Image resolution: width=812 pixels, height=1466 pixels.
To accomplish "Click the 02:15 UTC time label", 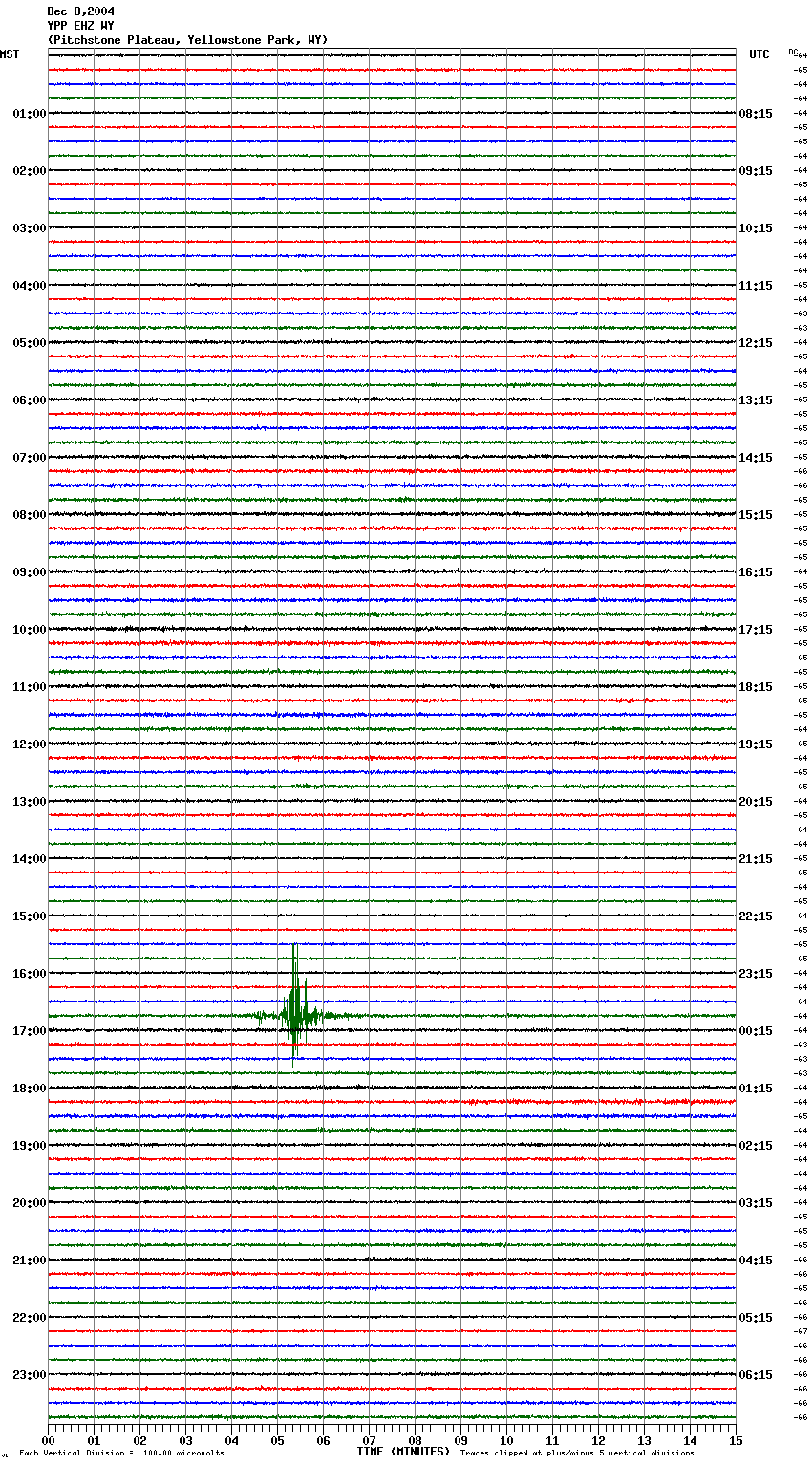I will pos(756,1146).
